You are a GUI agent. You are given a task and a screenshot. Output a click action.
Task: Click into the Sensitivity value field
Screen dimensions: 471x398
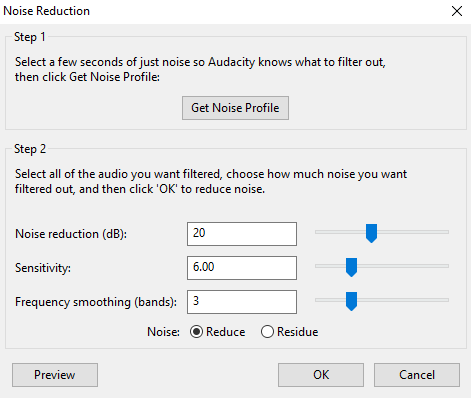click(242, 268)
